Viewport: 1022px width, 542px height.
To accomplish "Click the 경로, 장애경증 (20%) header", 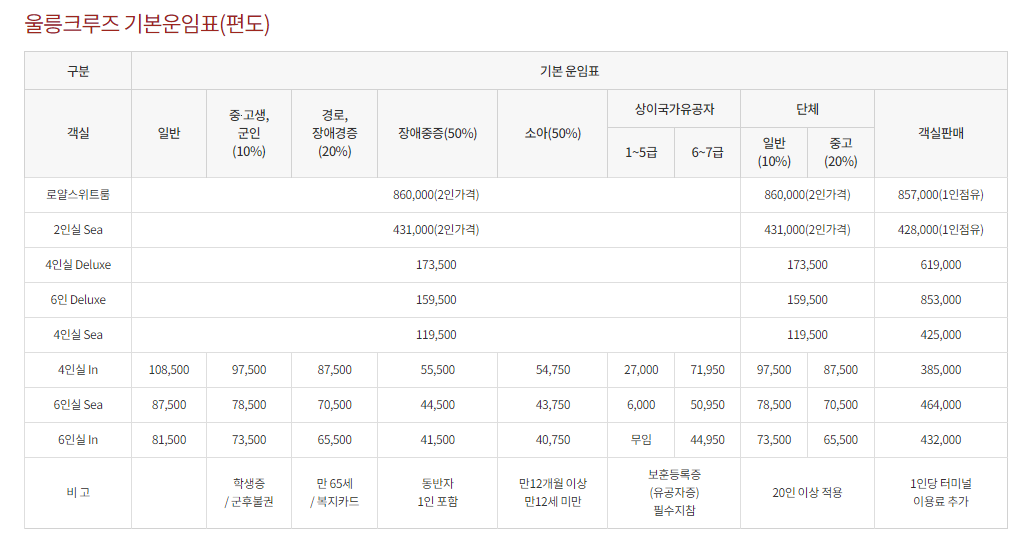I will [x=334, y=133].
